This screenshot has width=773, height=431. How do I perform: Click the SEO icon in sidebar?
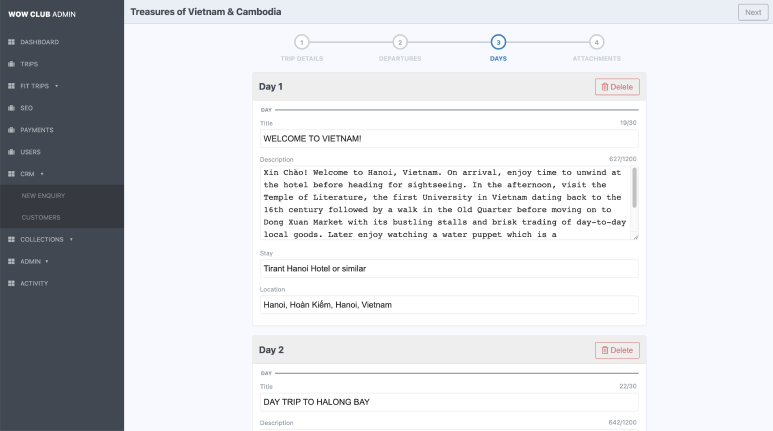point(11,108)
